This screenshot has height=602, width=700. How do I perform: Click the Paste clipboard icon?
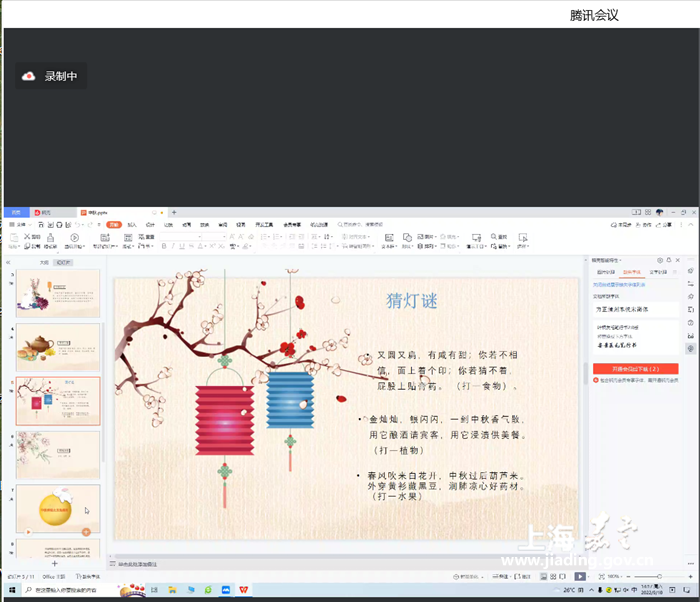pos(13,237)
